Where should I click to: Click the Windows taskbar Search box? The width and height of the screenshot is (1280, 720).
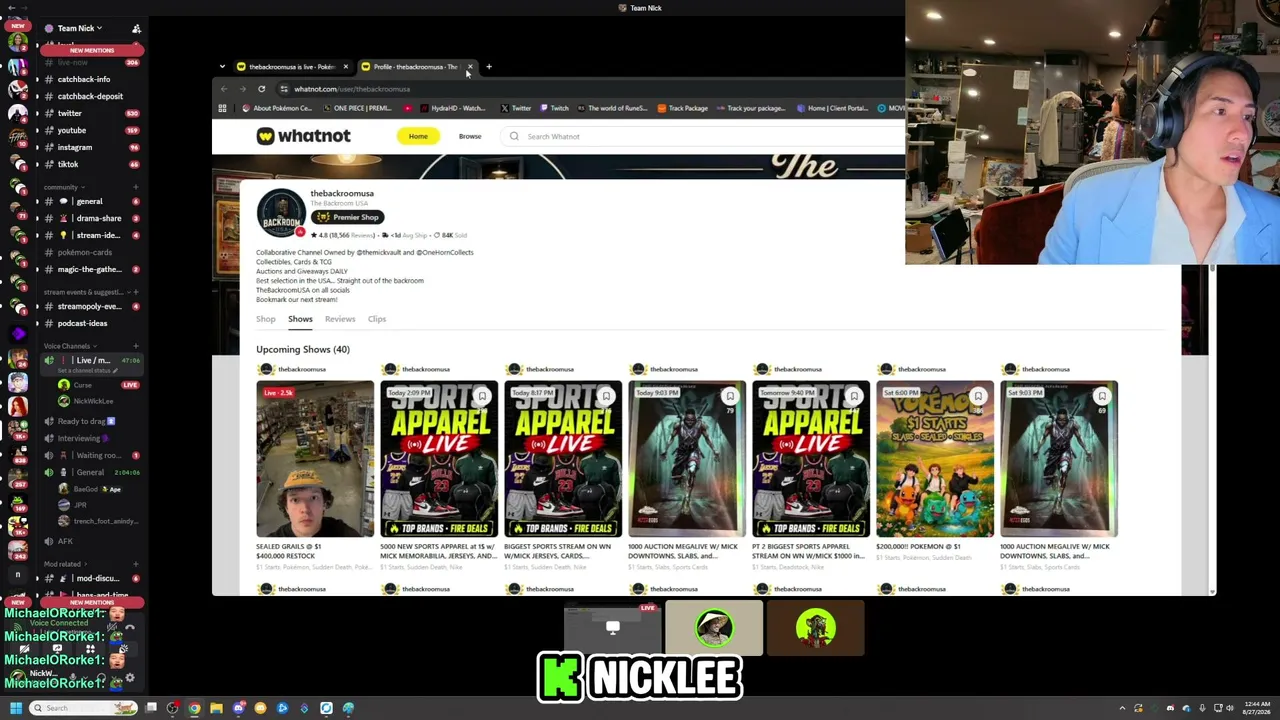click(x=83, y=708)
